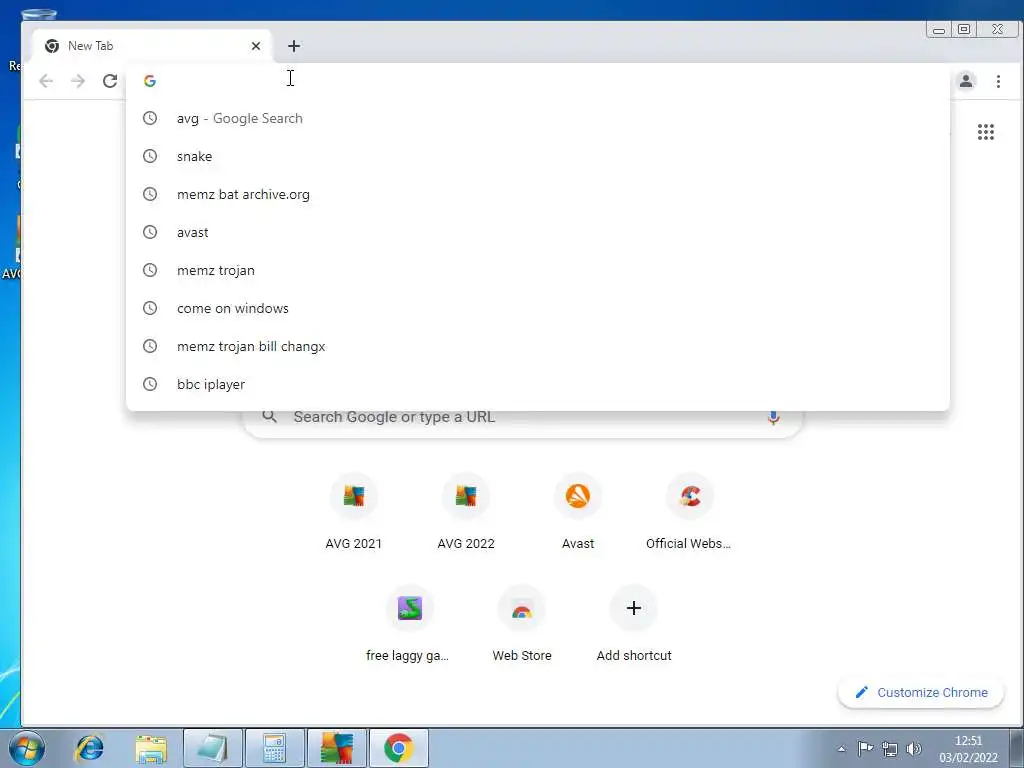Choose the 'avg - Google Search' suggestion
Screen dimensions: 1024x768
coord(537,118)
